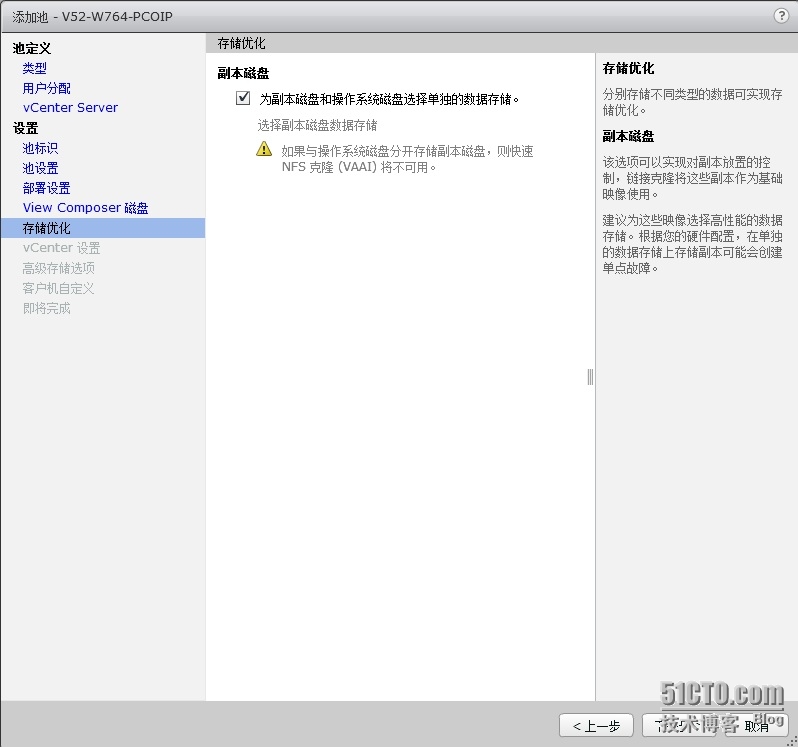This screenshot has height=747, width=798.
Task: Open the 池标识 step
Action: (40, 148)
